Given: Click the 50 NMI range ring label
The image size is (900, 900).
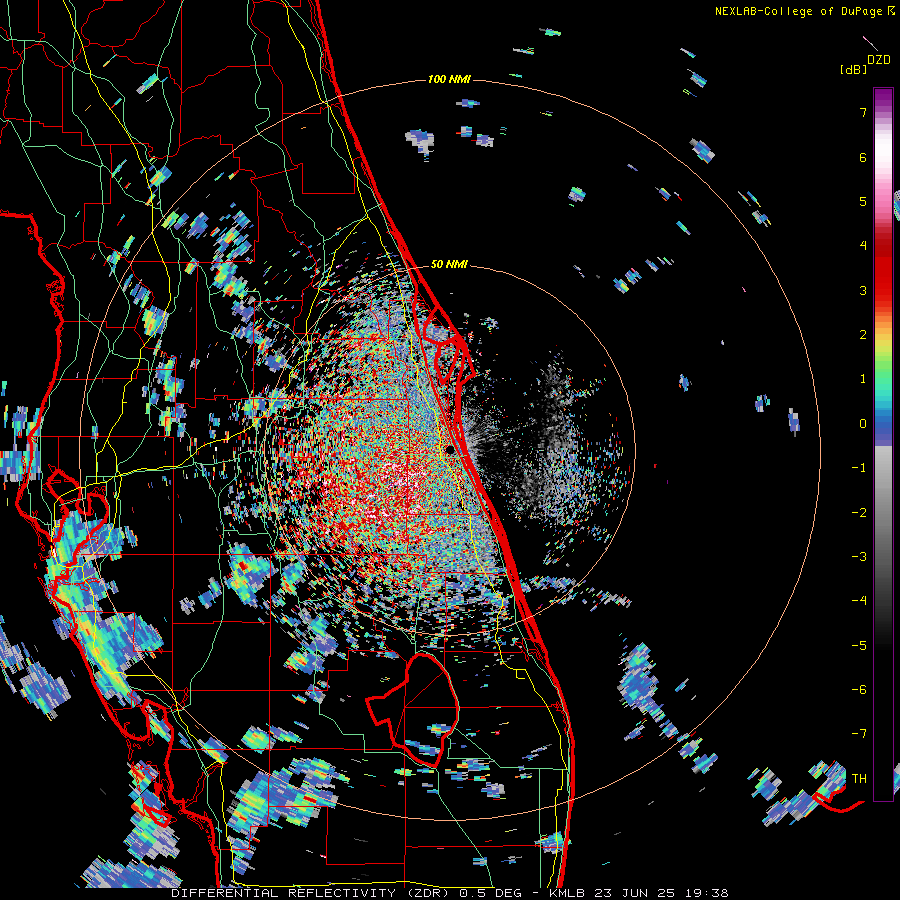Looking at the screenshot, I should pyautogui.click(x=449, y=264).
